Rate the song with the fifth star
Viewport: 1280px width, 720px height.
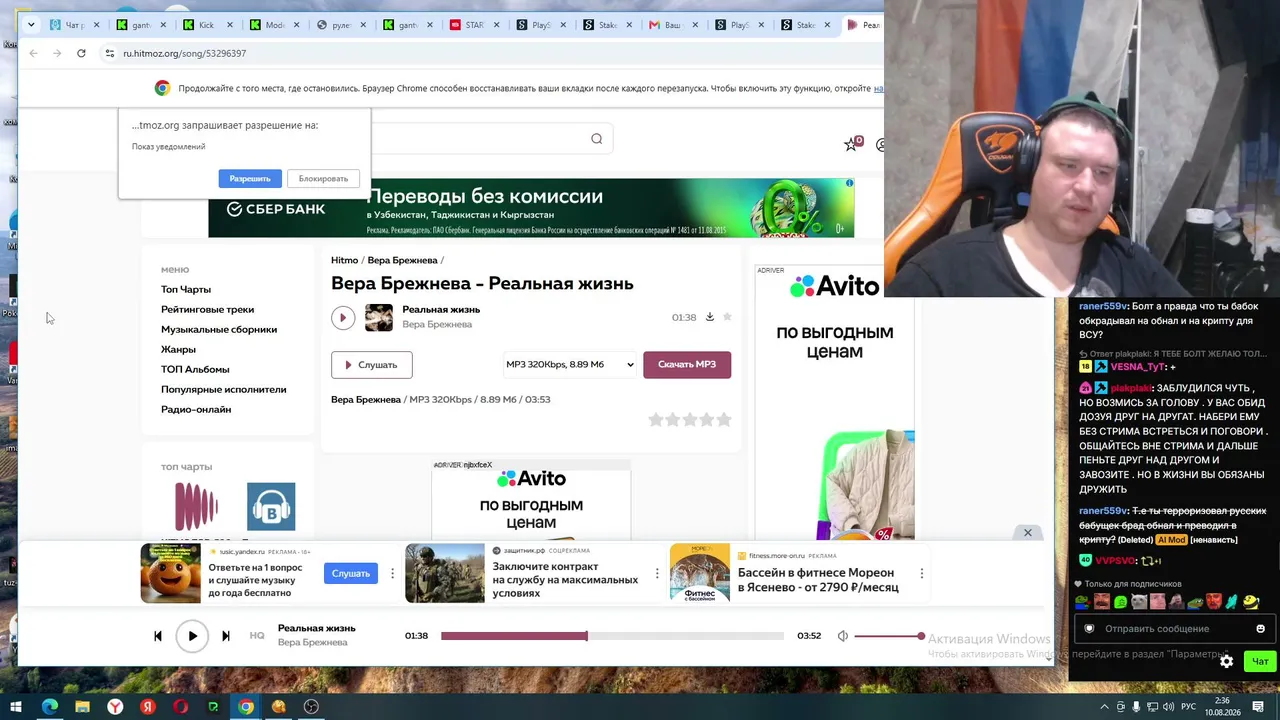(x=724, y=420)
